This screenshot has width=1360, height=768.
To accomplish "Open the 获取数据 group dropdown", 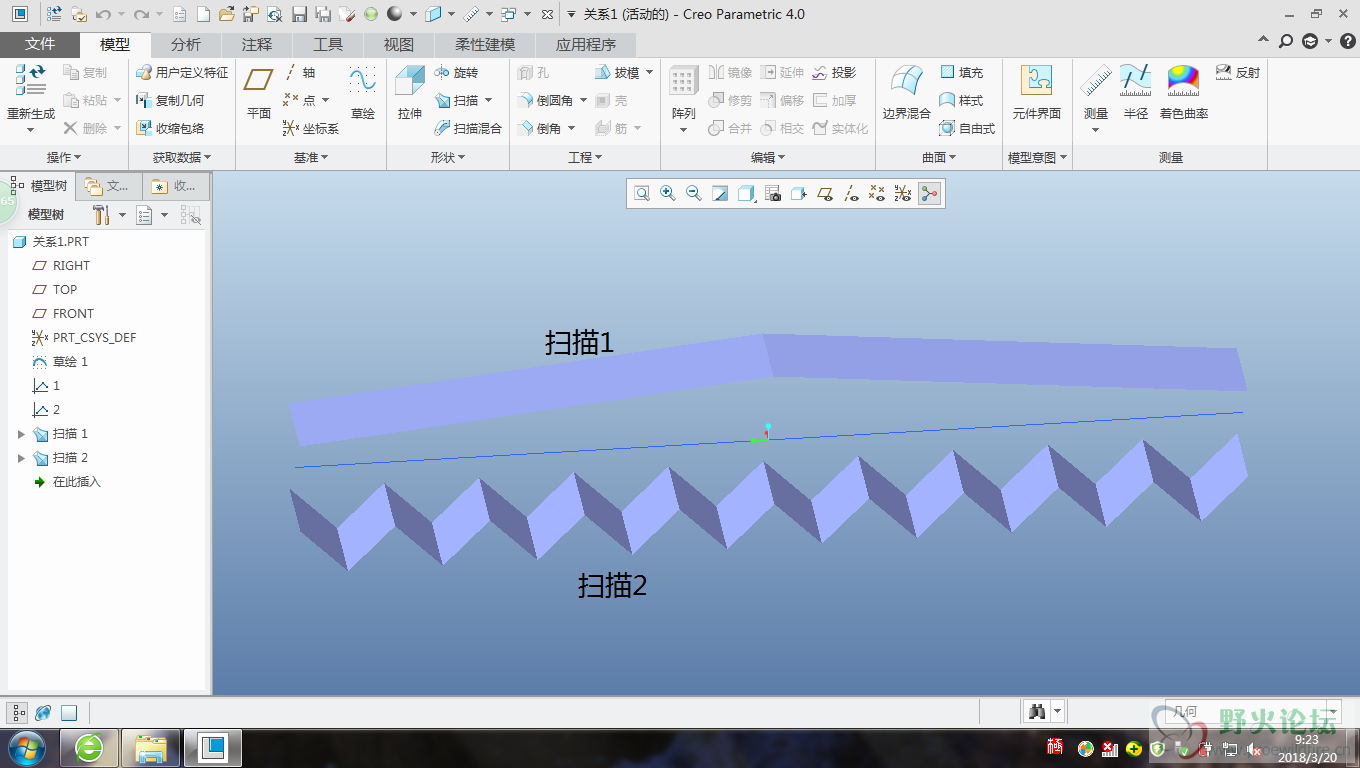I will (181, 158).
